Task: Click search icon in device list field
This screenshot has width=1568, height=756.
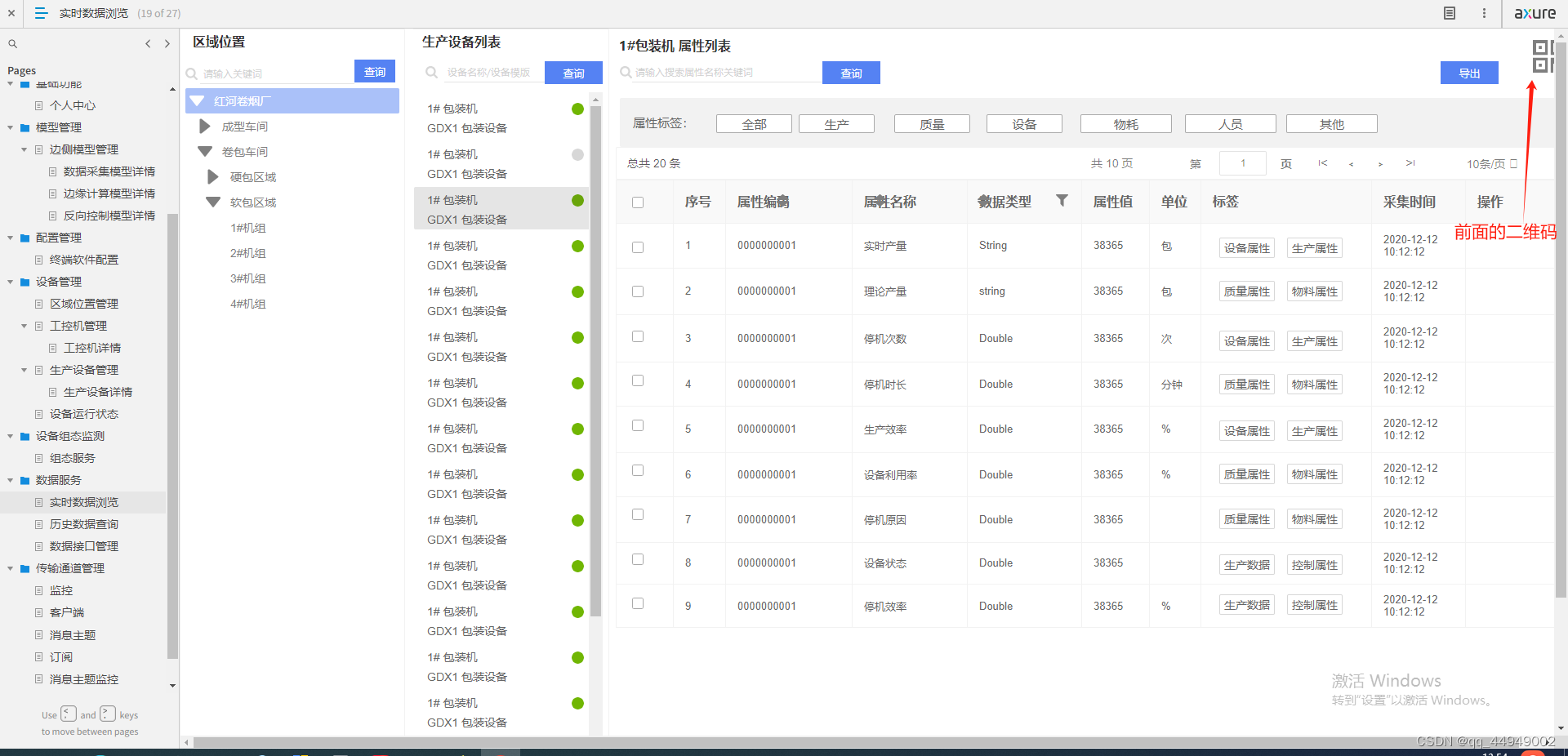Action: tap(432, 73)
